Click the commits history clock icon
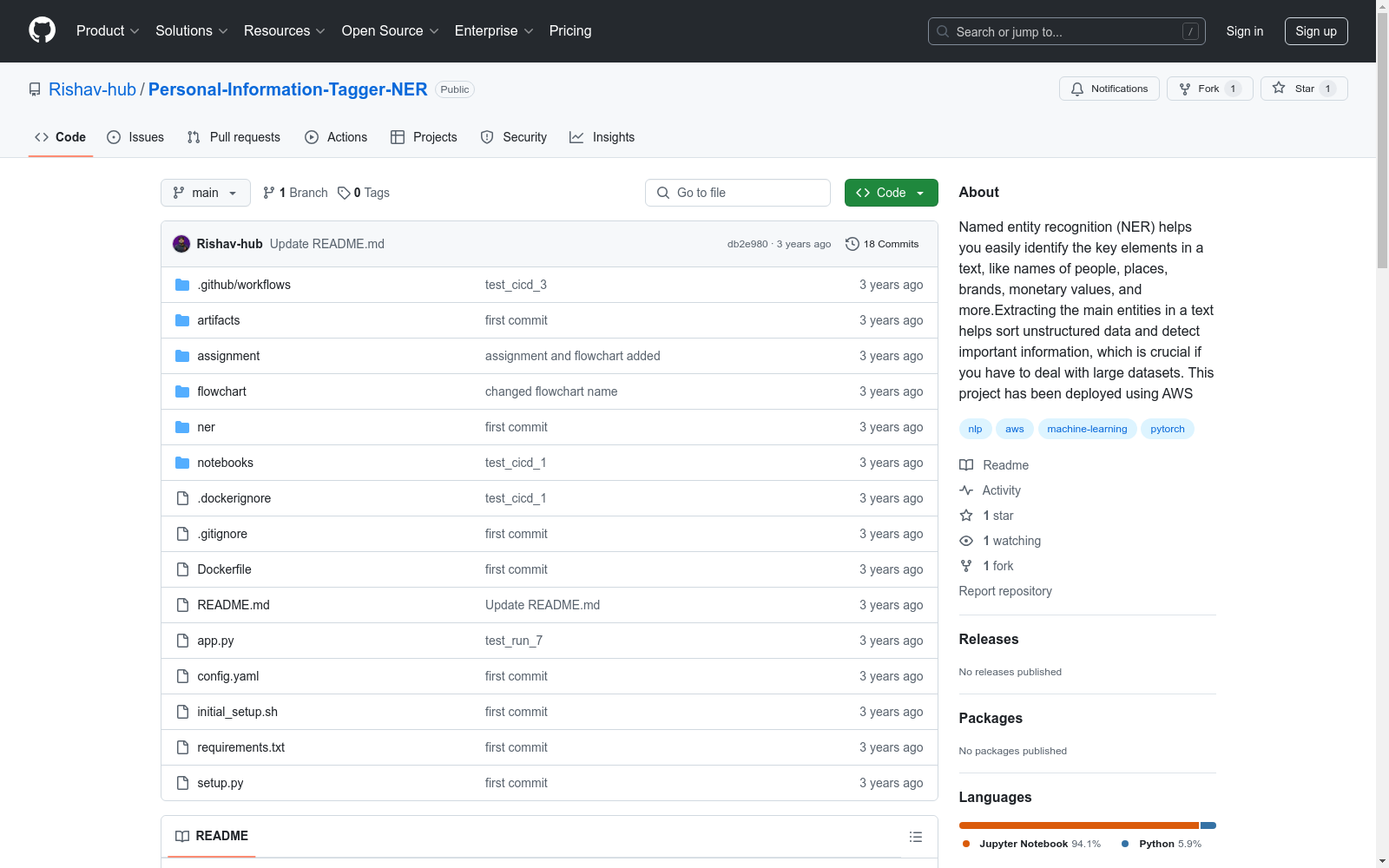The image size is (1389, 868). tap(852, 244)
